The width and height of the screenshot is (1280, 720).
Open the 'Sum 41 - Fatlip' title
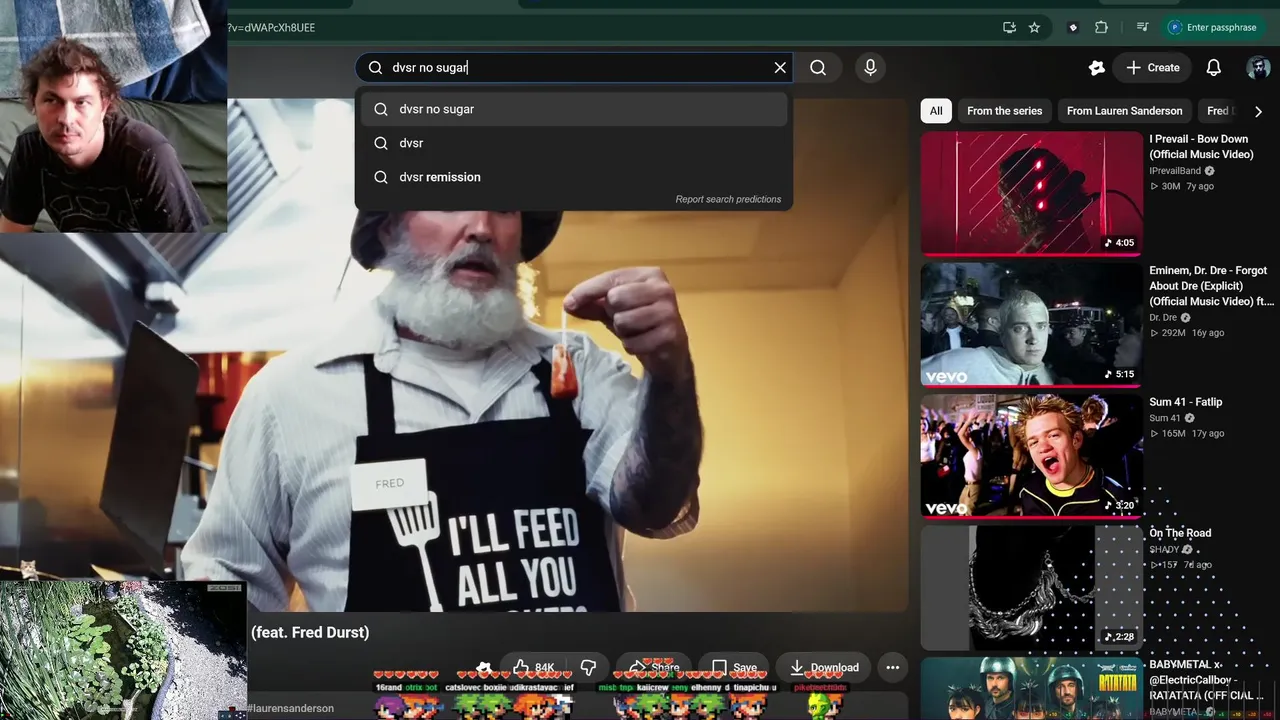coord(1185,402)
